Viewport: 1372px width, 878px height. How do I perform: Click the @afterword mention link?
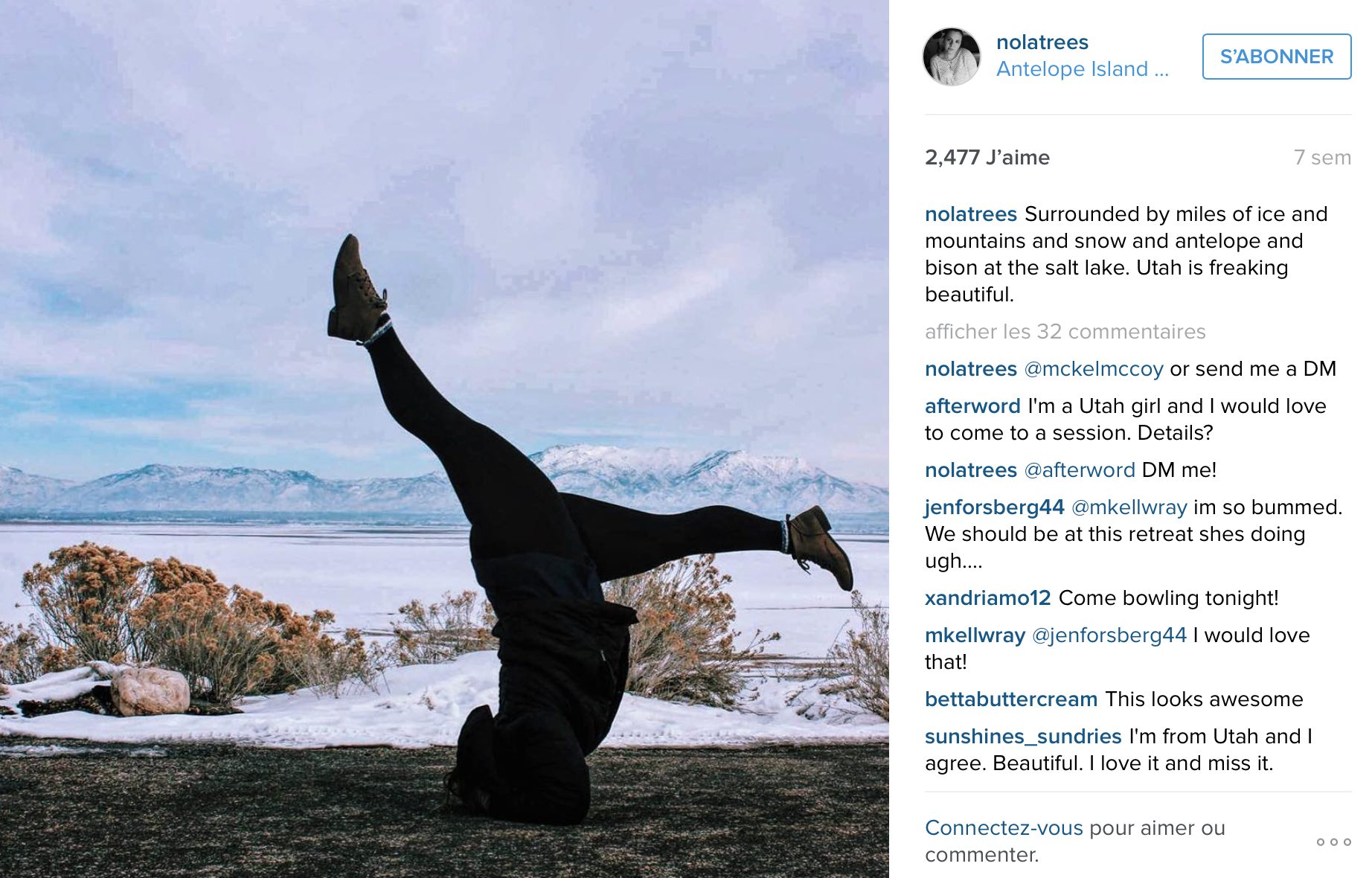(1080, 470)
